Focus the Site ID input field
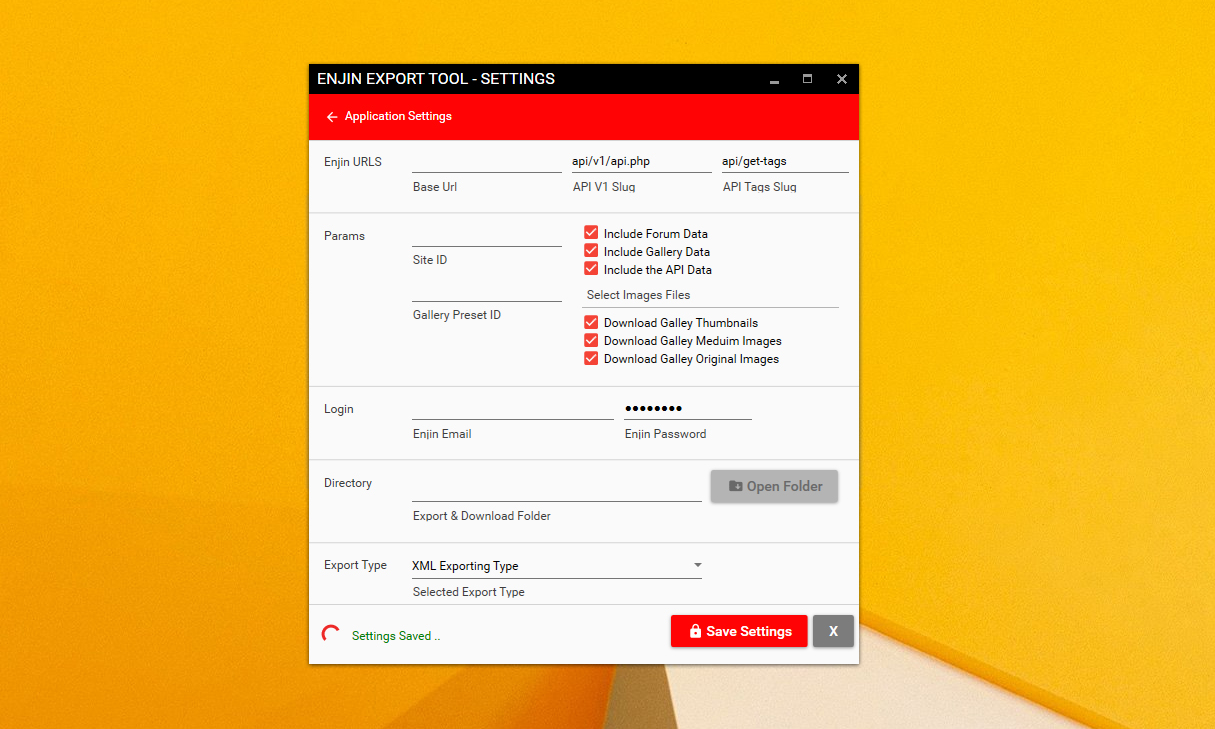1215x729 pixels. click(487, 235)
